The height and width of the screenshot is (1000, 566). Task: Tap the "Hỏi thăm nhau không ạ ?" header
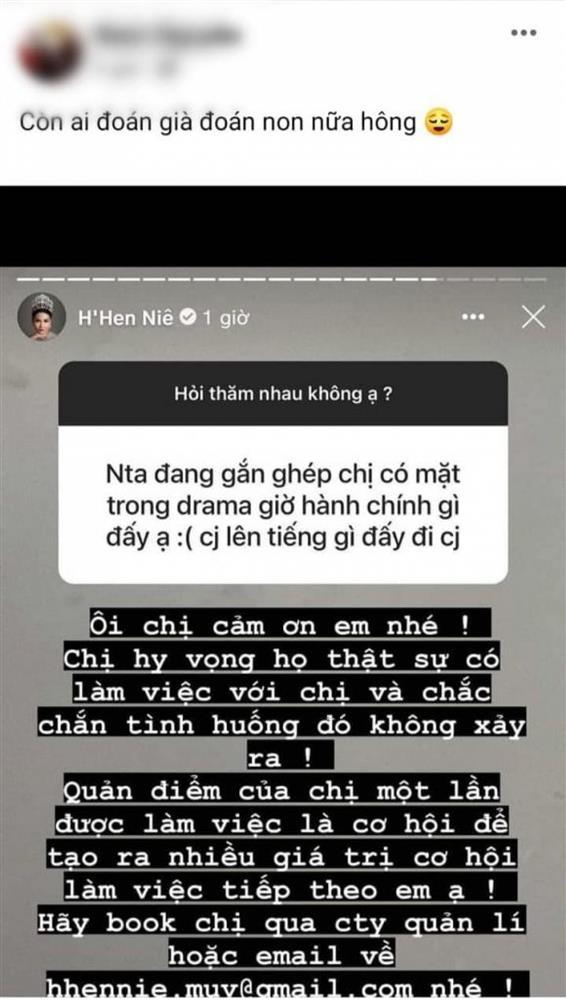point(283,393)
